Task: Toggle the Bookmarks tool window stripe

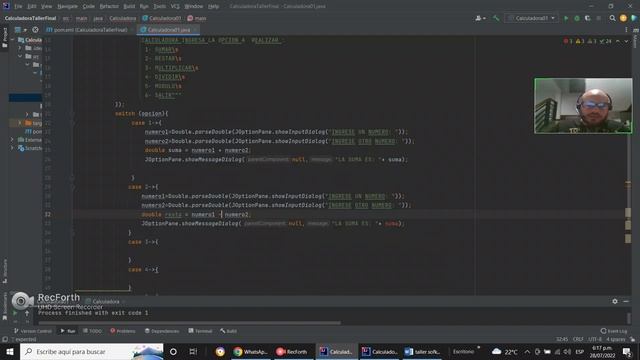Action: click(x=4, y=306)
